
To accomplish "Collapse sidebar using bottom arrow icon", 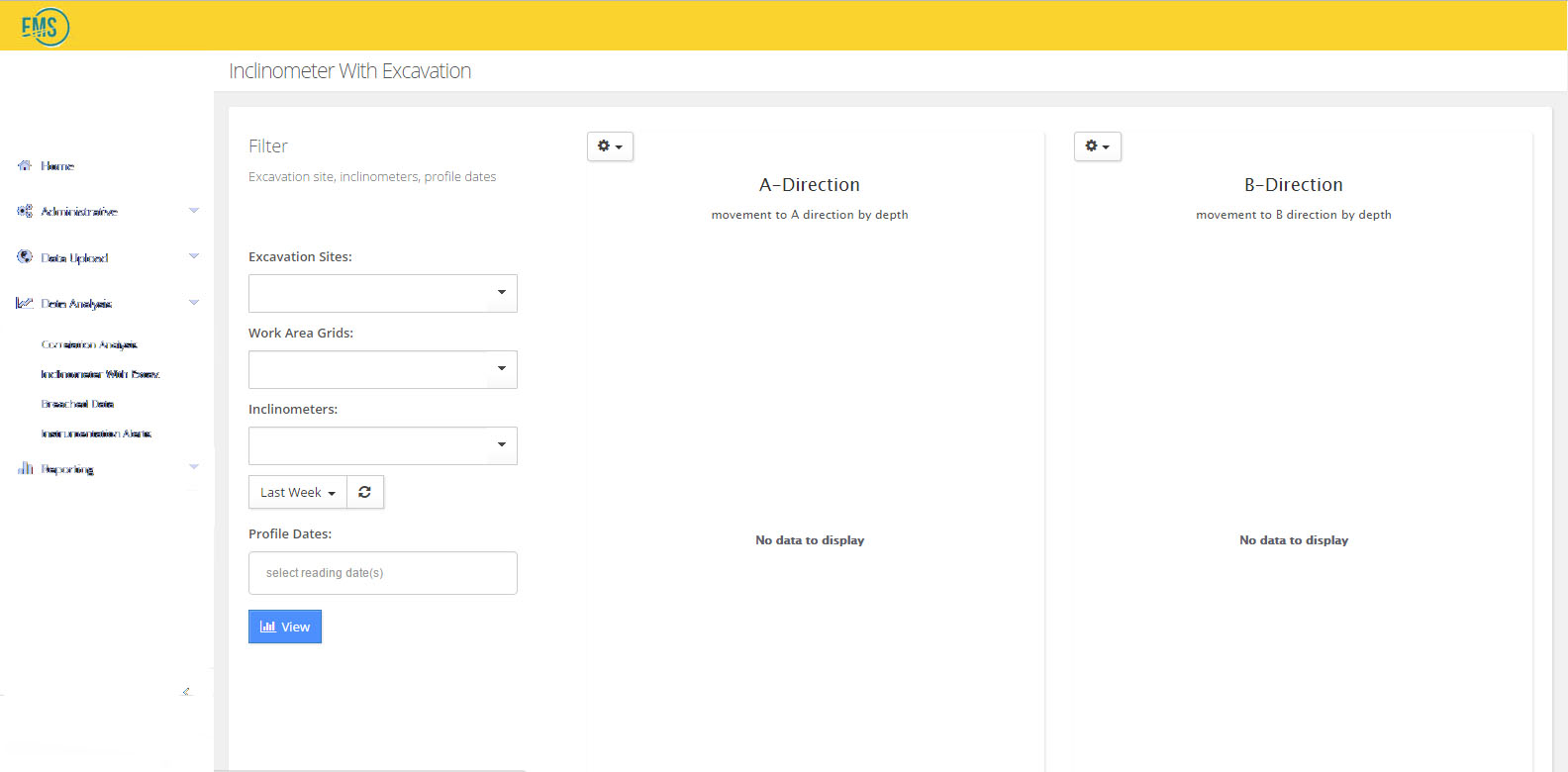I will coord(186,691).
